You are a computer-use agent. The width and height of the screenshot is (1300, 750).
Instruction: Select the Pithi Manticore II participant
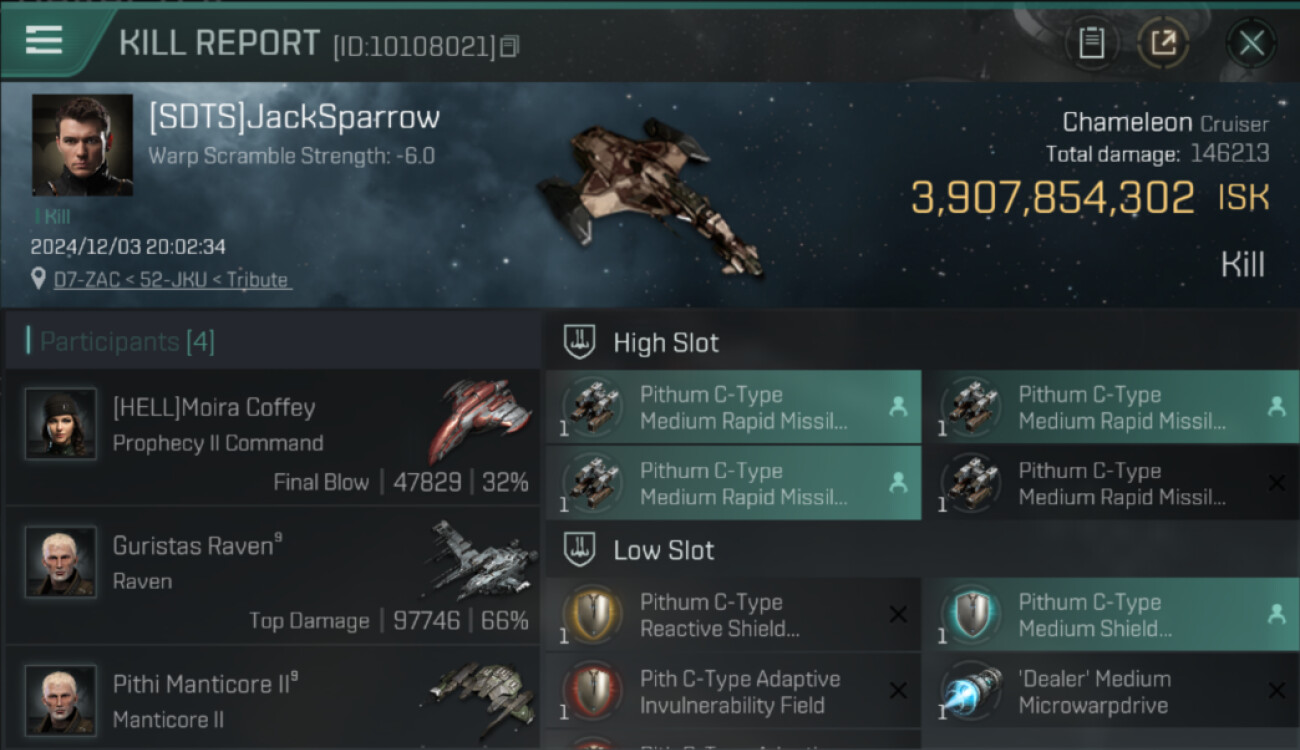[273, 699]
